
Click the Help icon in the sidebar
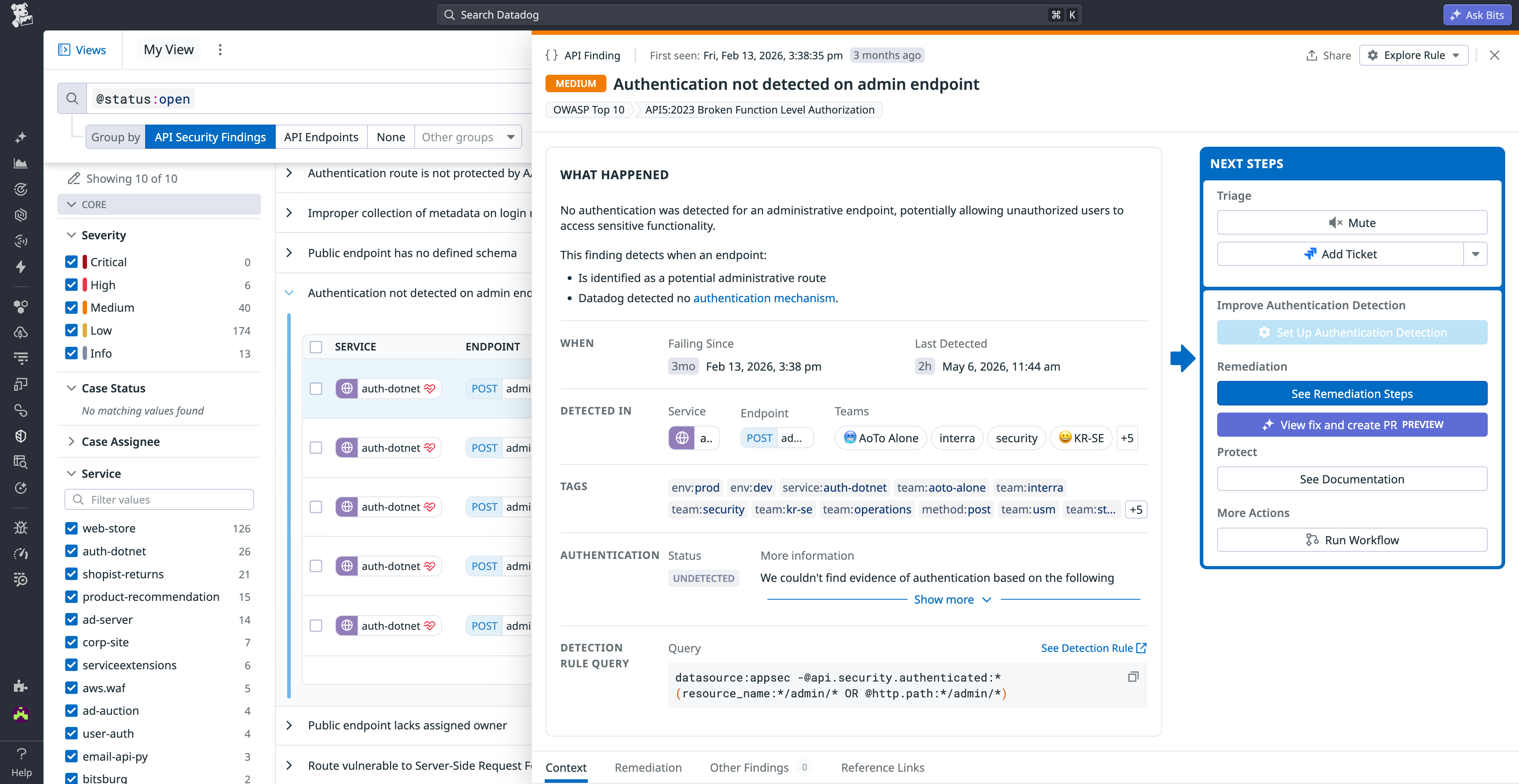pyautogui.click(x=21, y=761)
